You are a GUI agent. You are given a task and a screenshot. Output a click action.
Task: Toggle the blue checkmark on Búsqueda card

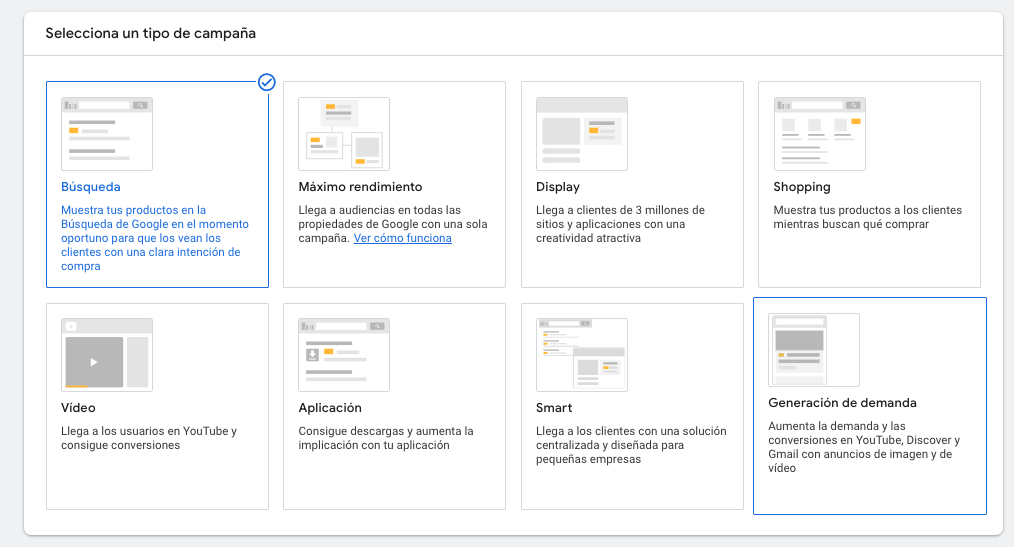coord(266,82)
